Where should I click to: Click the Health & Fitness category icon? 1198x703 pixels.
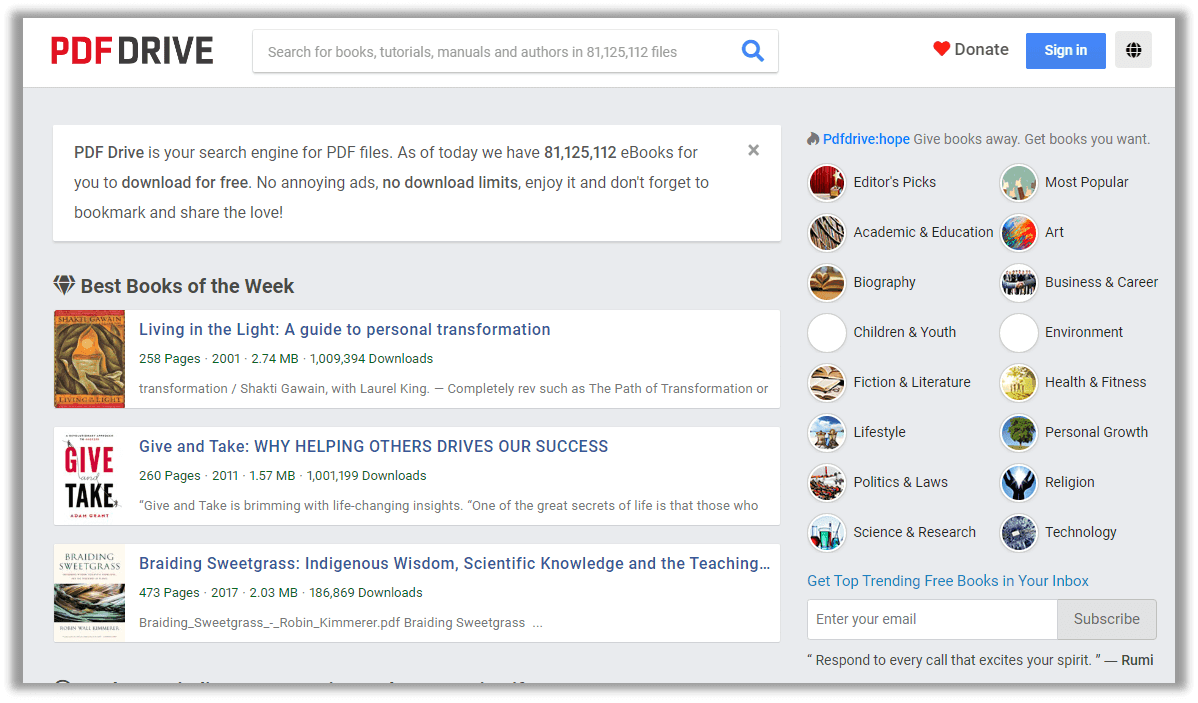click(x=1018, y=383)
